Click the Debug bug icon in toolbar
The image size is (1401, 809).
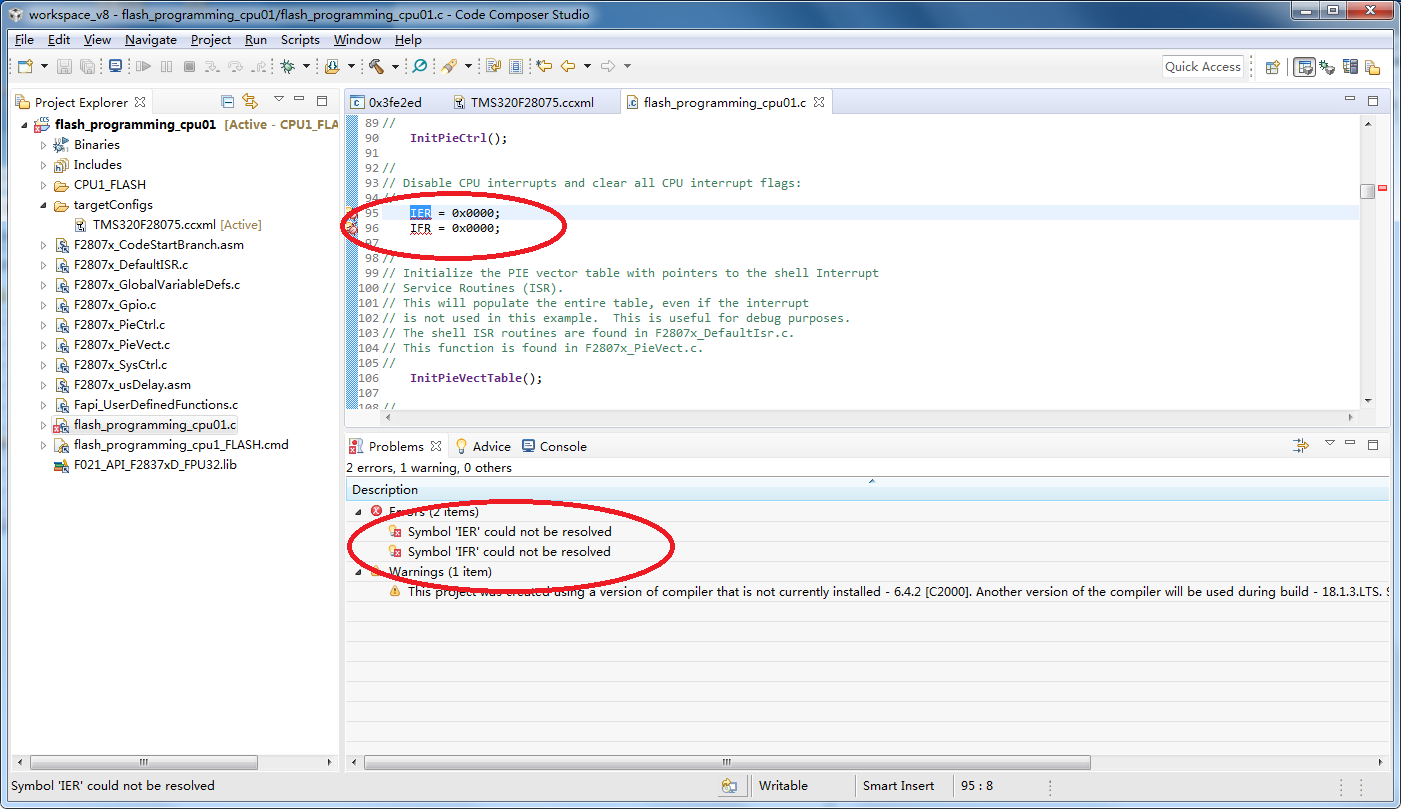[x=288, y=66]
